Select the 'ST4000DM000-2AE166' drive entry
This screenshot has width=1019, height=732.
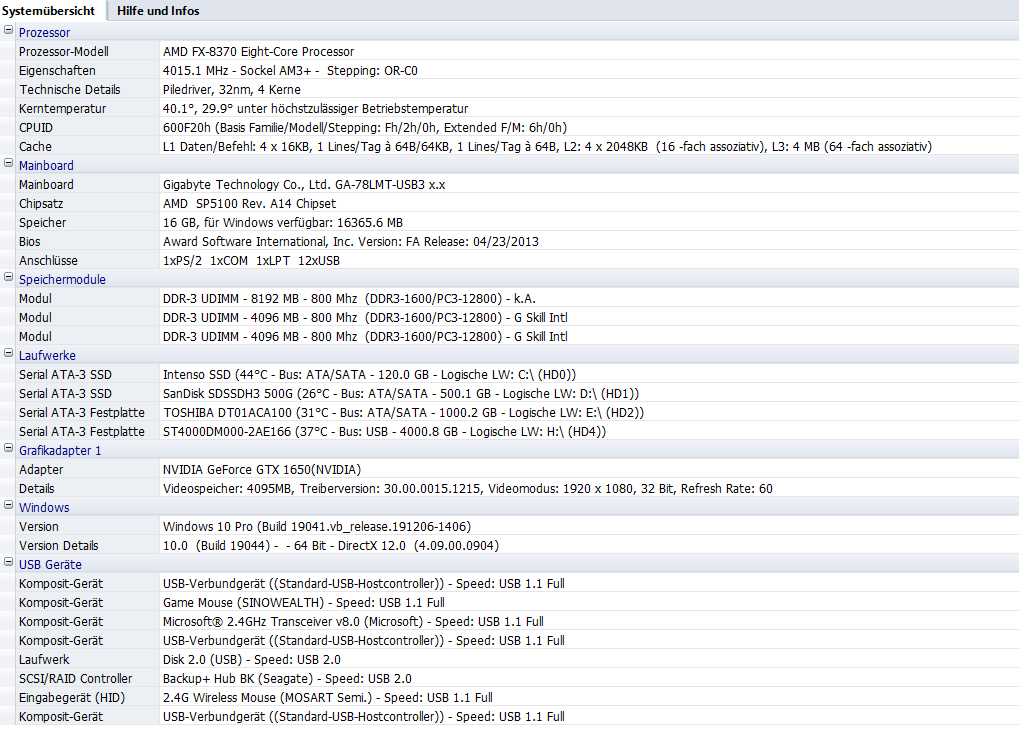coord(384,432)
